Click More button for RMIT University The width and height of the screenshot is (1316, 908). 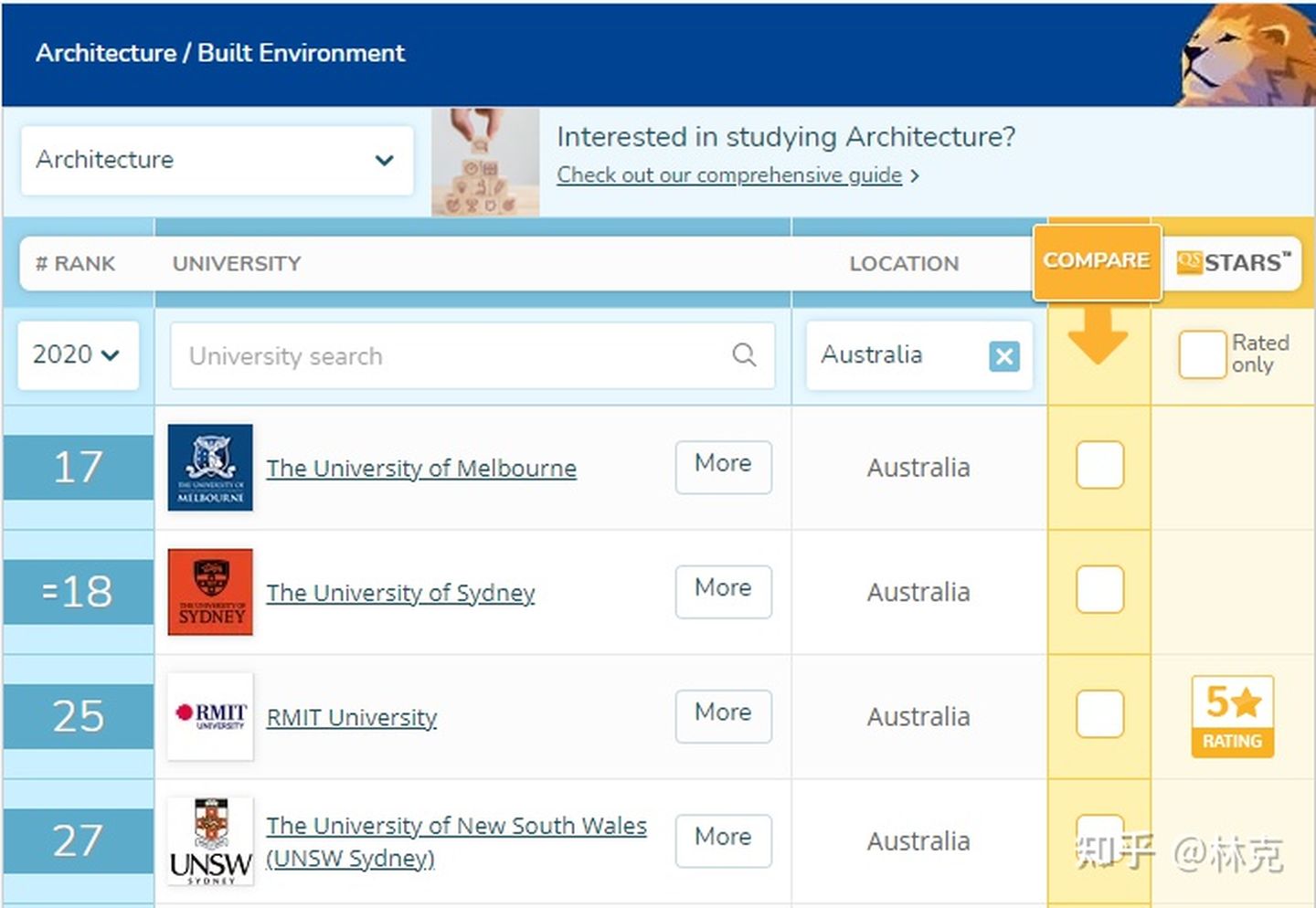723,715
